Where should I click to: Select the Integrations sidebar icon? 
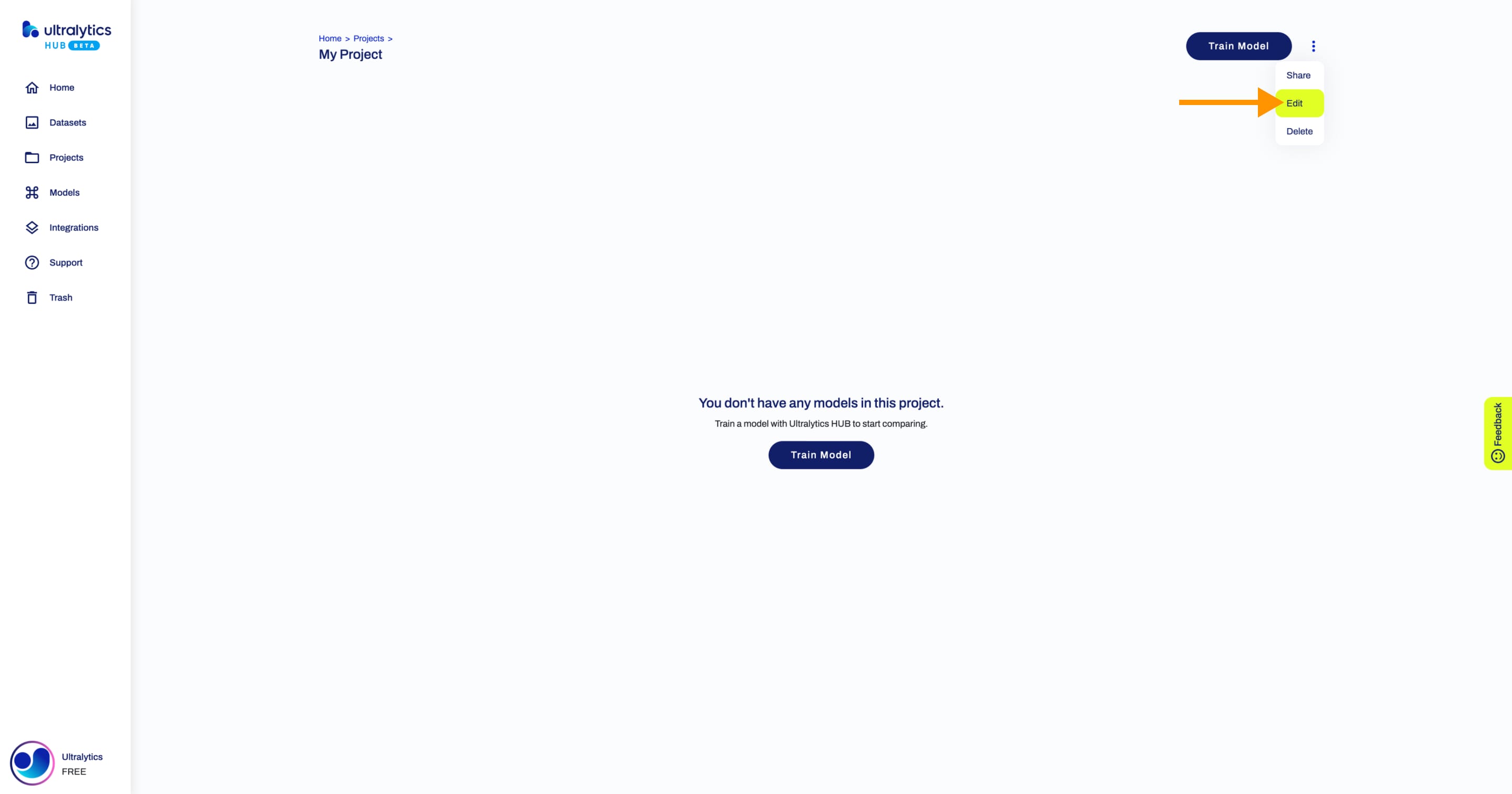32,227
